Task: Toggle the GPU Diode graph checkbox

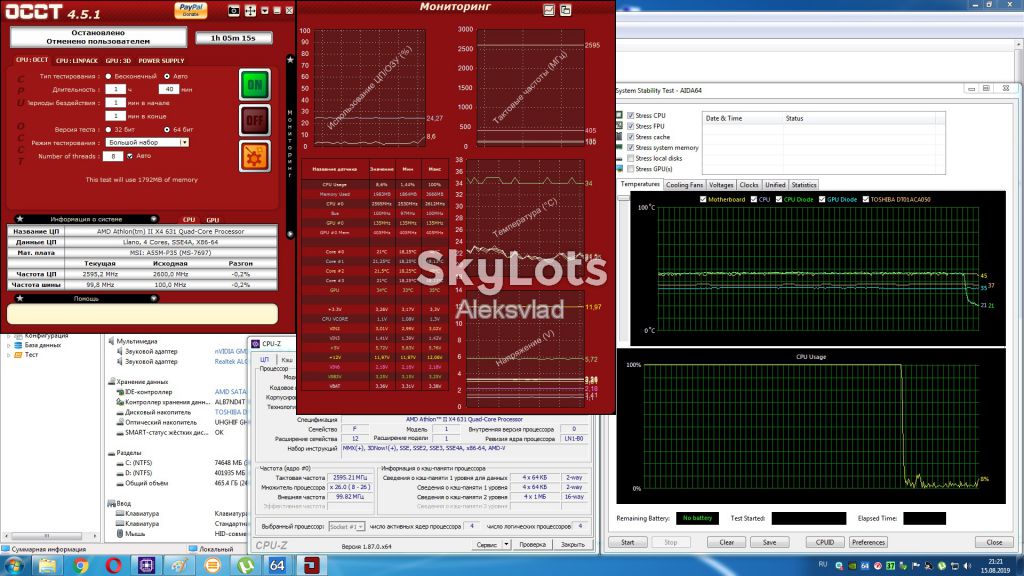Action: 822,199
